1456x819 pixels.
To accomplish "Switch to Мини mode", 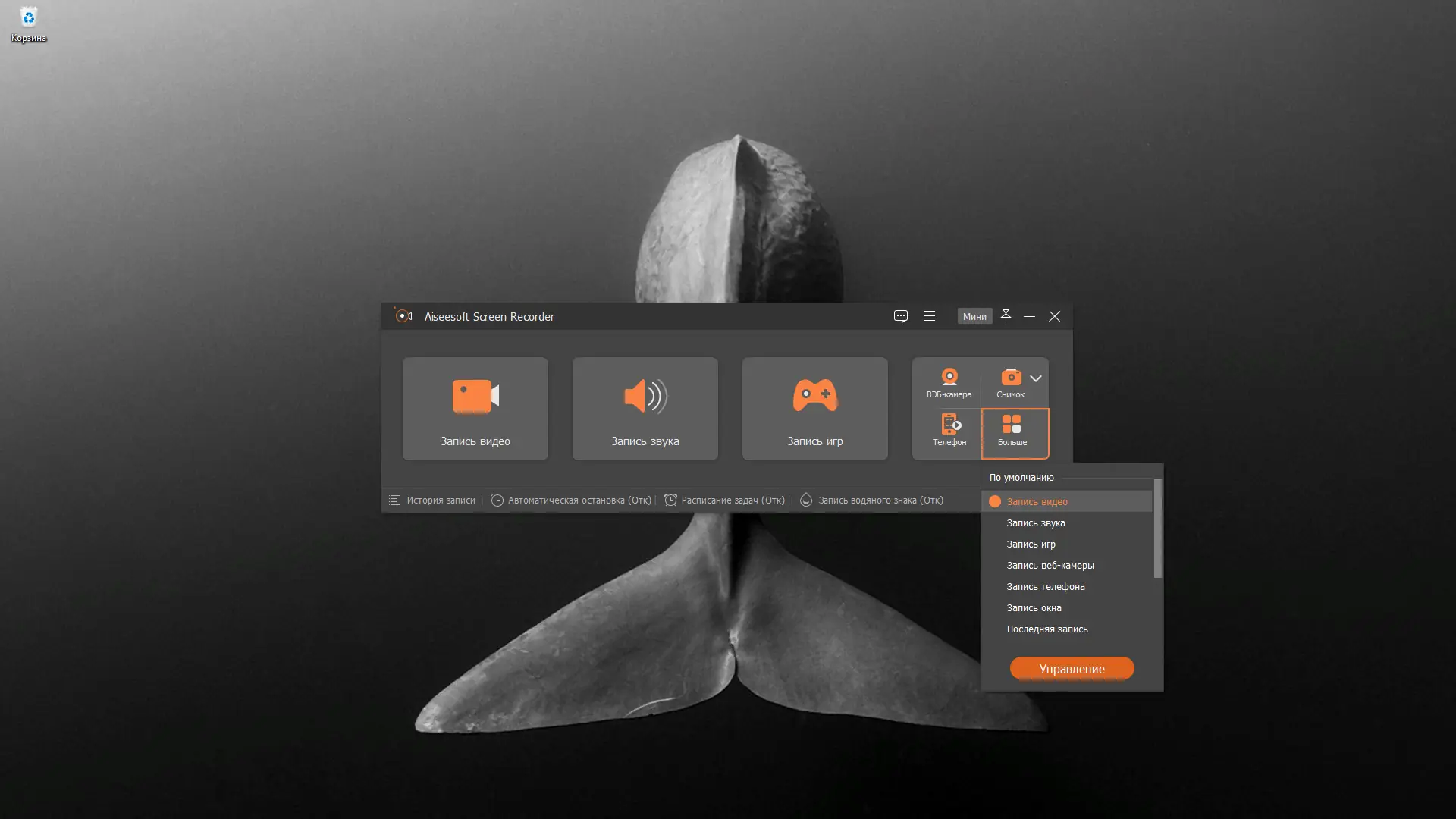I will 974,317.
